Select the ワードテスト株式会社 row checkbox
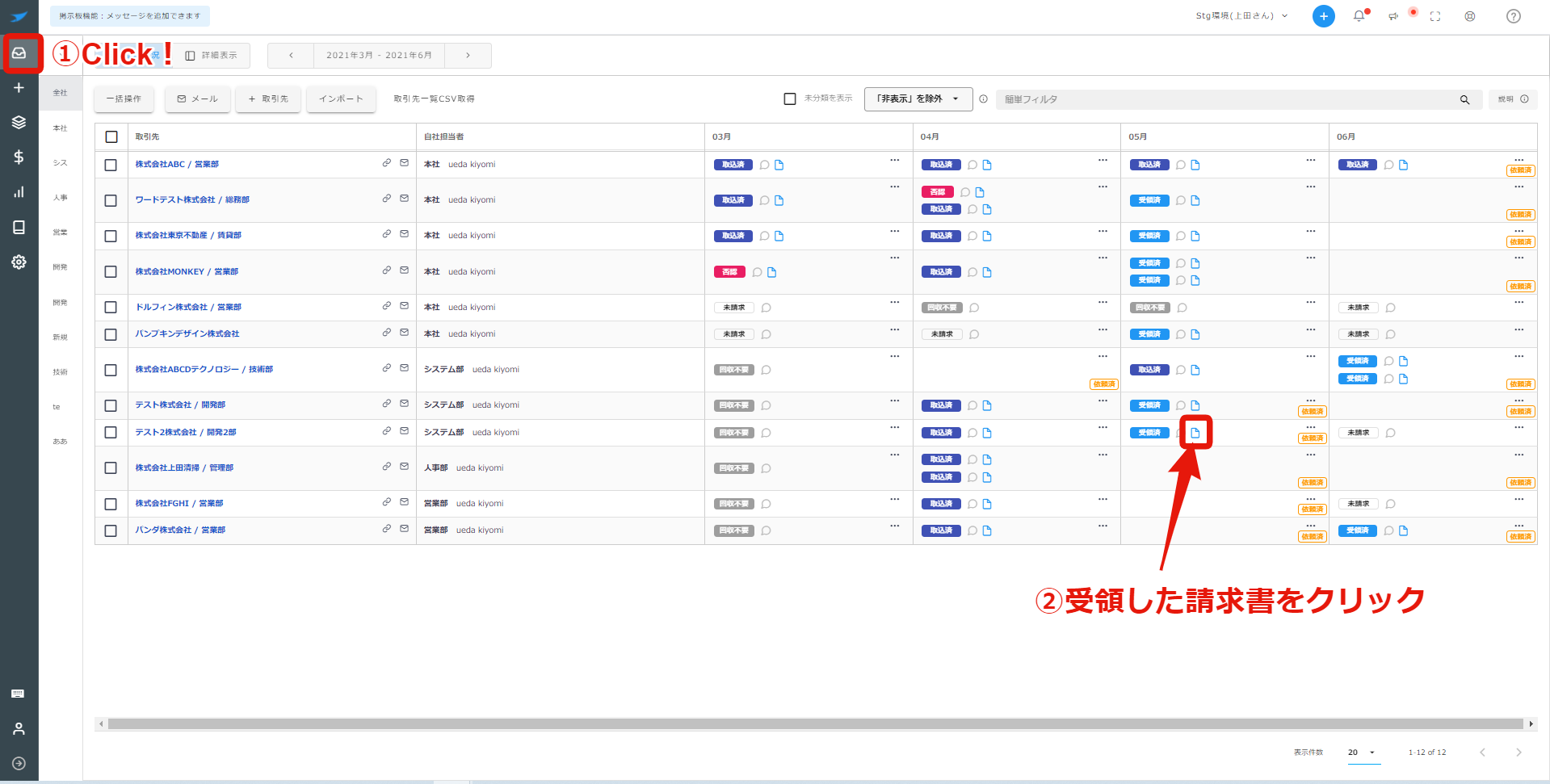Image resolution: width=1550 pixels, height=784 pixels. pos(111,200)
